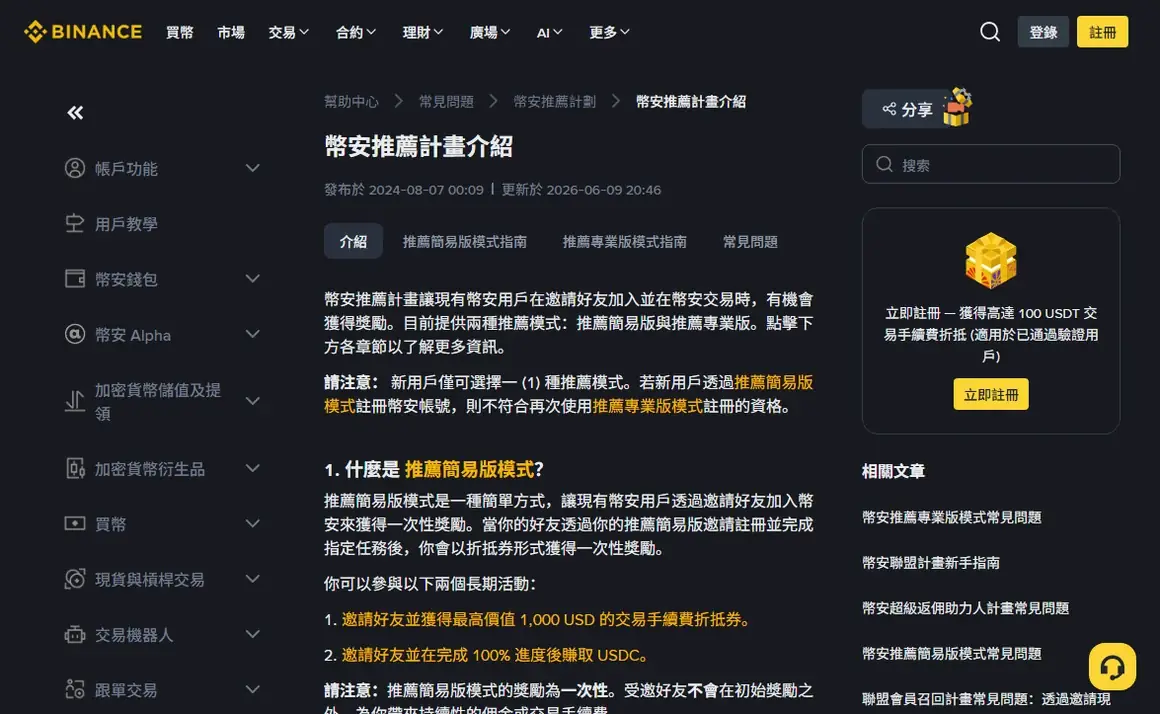Screen dimensions: 1160x714
Task: Click the 幣安錢包 wallet icon
Action: (x=75, y=279)
